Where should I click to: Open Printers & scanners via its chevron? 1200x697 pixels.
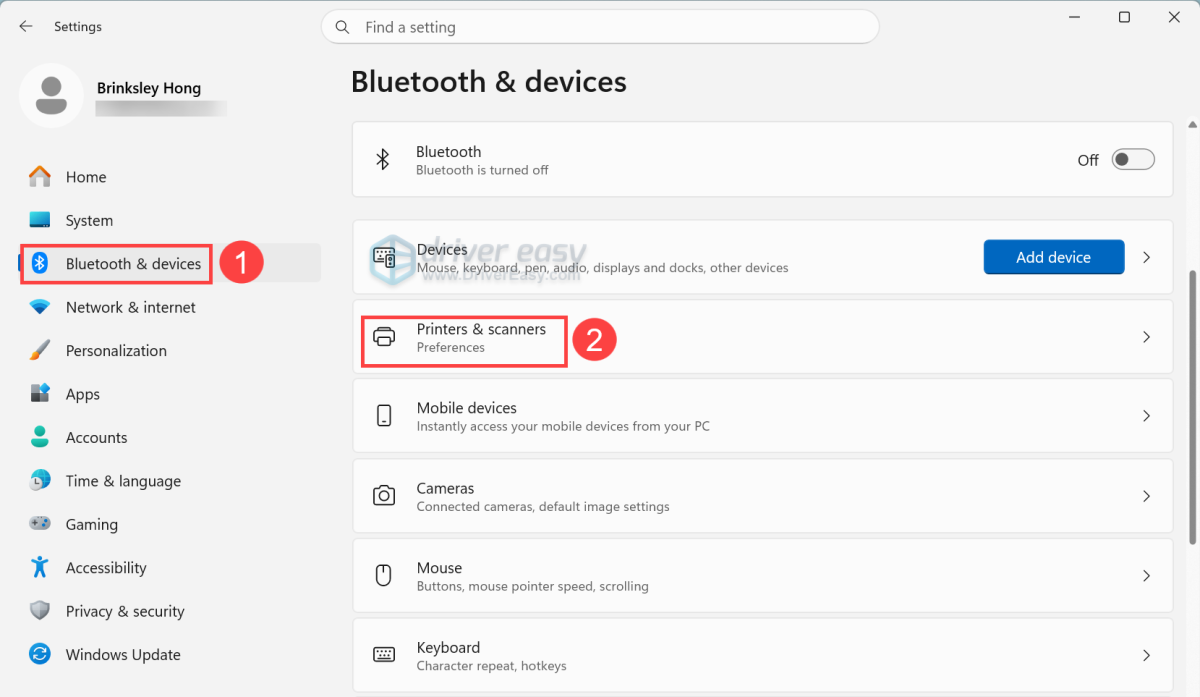(x=1147, y=337)
